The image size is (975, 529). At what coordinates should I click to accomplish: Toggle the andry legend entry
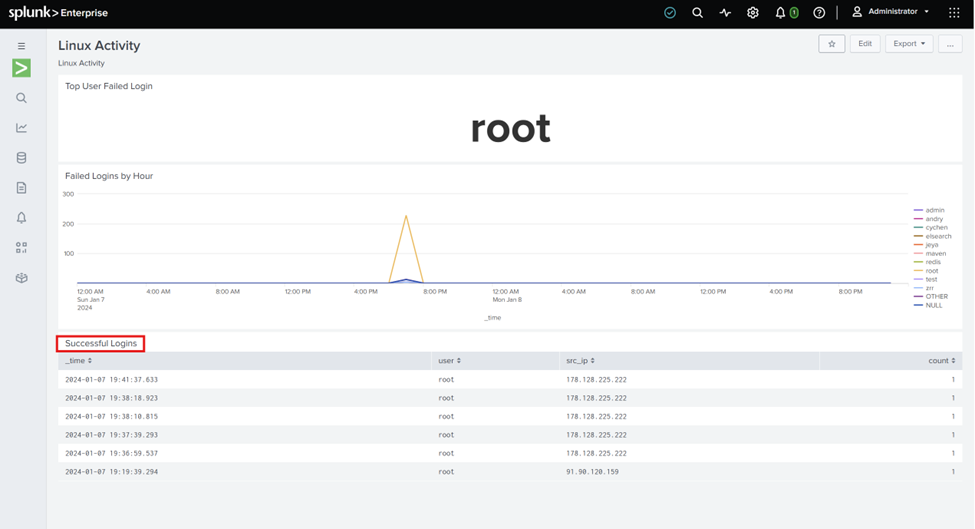pyautogui.click(x=928, y=219)
